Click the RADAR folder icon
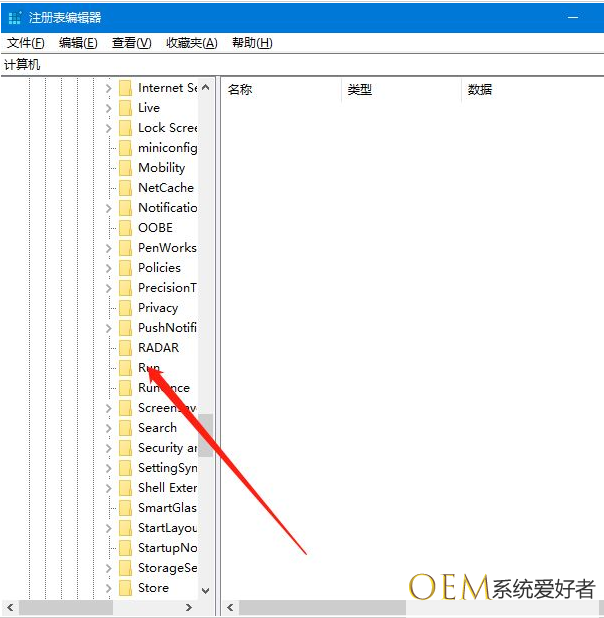 tap(125, 348)
